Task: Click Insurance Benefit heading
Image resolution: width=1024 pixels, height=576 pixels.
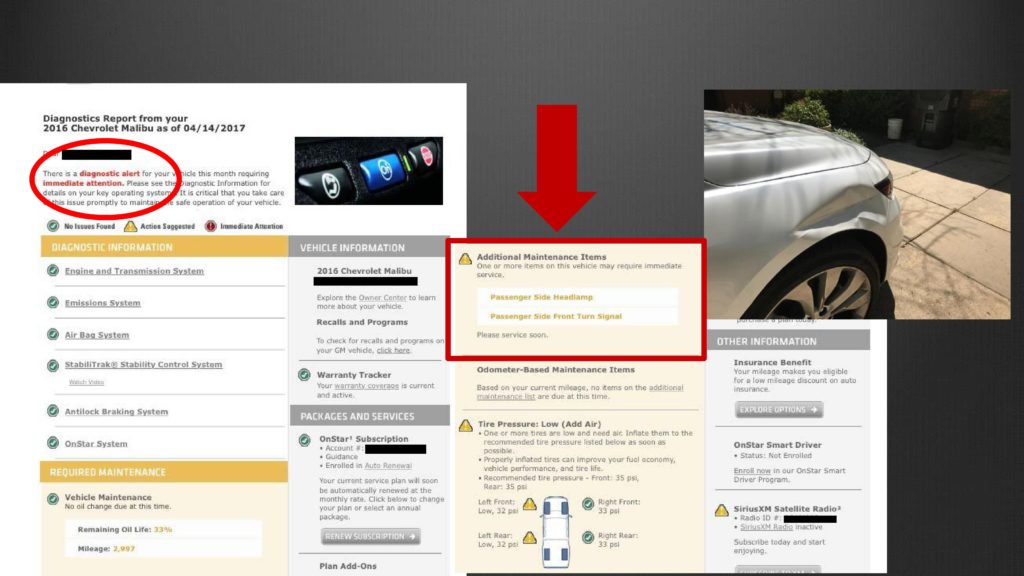Action: pos(772,362)
